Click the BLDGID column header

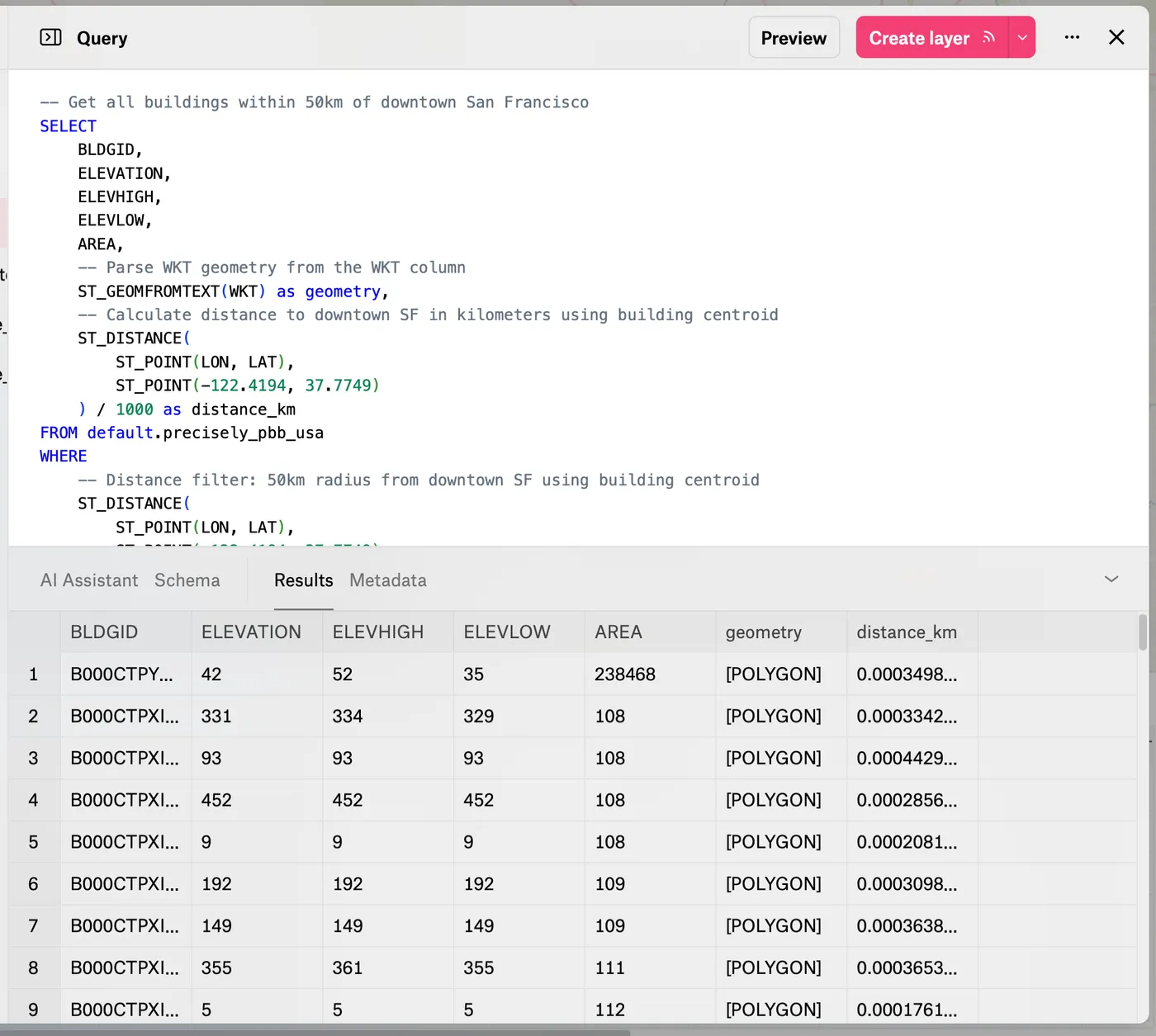pyautogui.click(x=126, y=632)
